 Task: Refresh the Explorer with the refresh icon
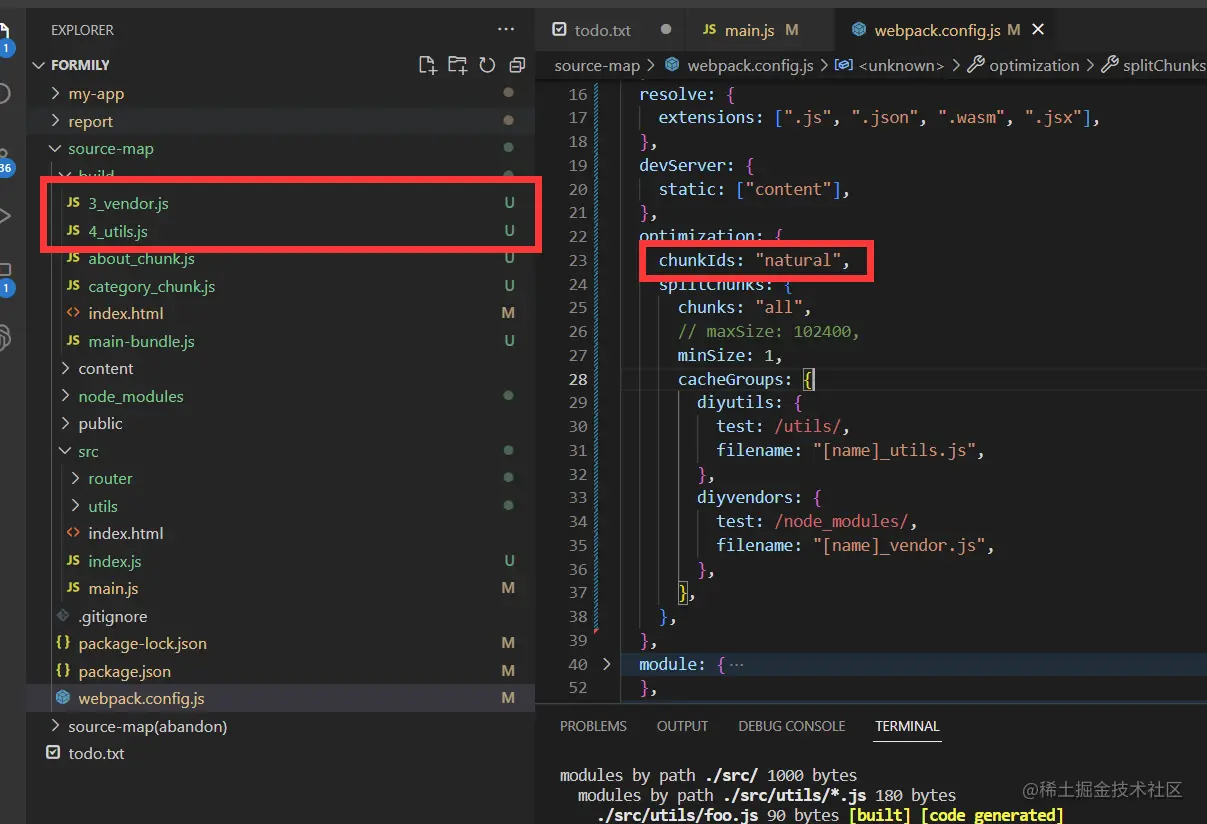tap(487, 65)
